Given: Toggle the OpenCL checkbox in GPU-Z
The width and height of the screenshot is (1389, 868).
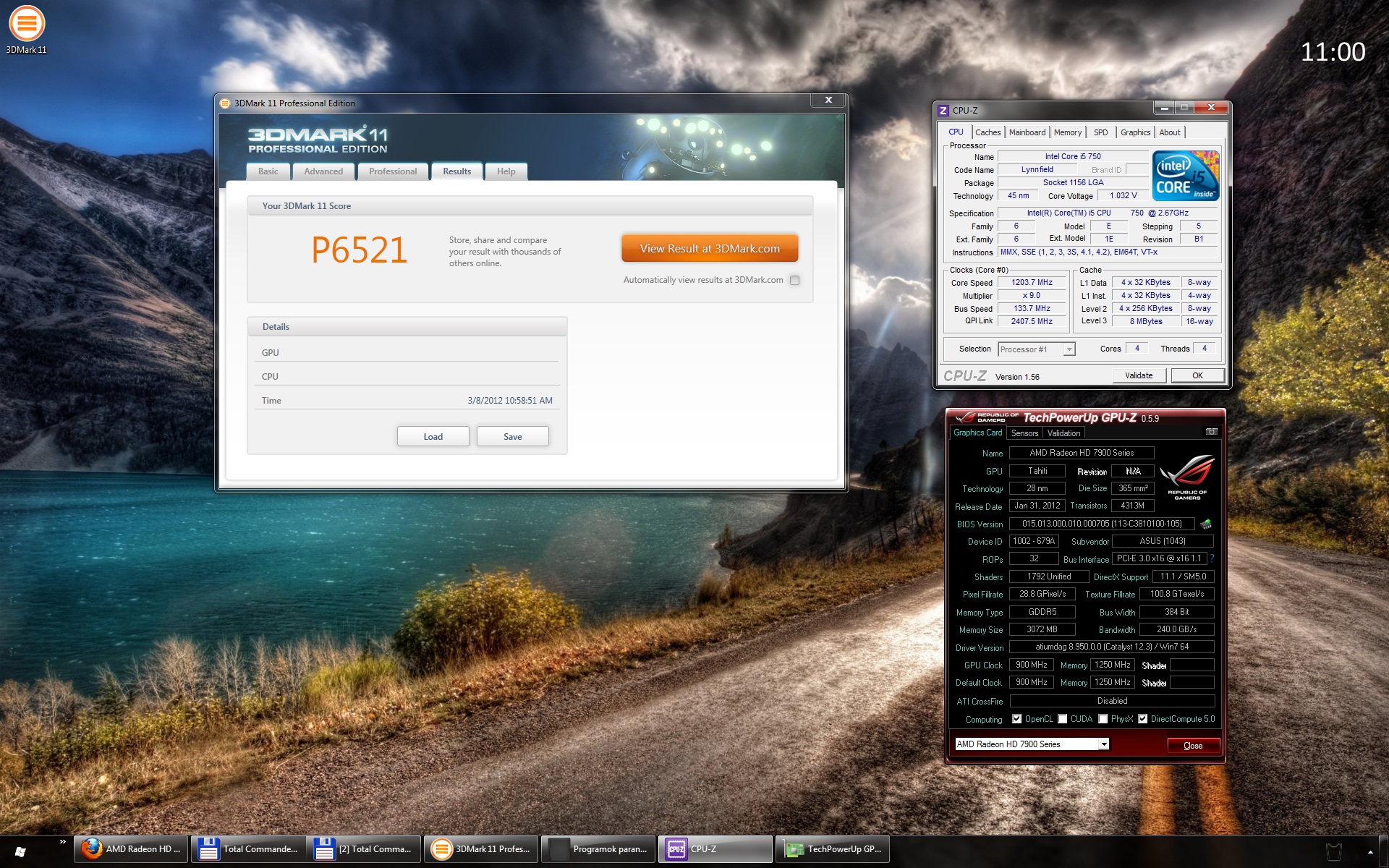Looking at the screenshot, I should 1017,719.
